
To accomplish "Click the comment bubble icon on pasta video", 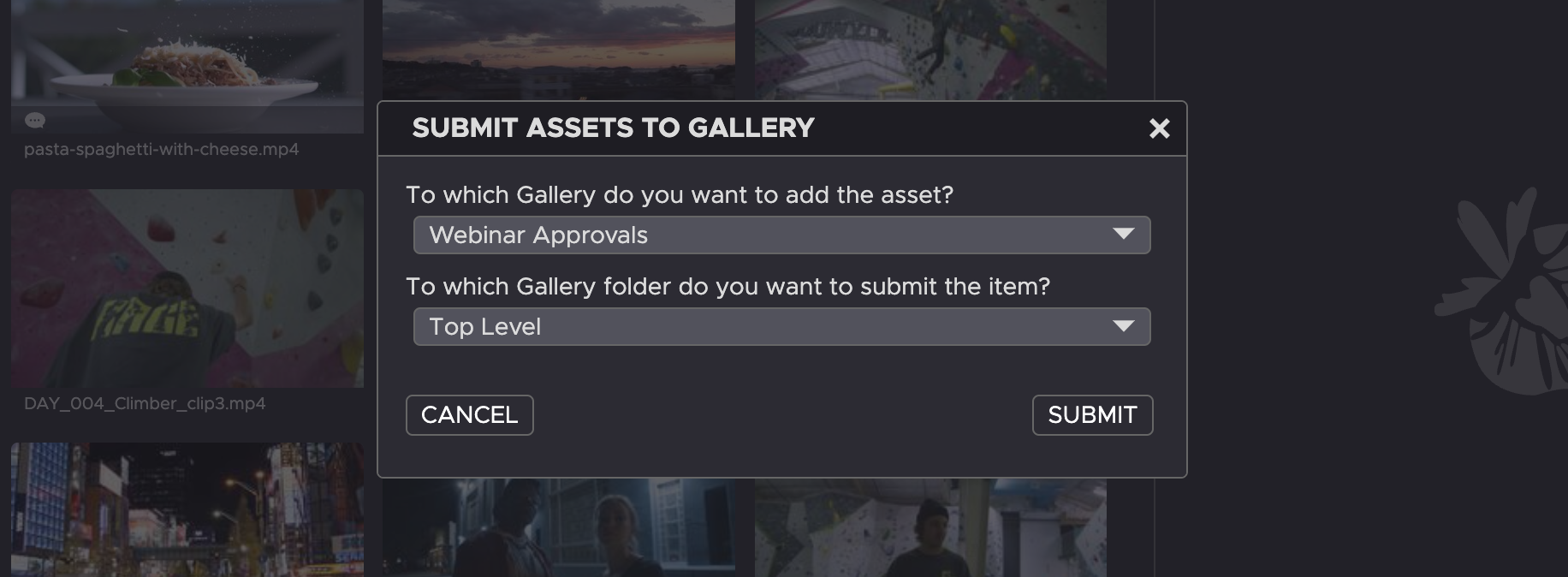I will click(35, 121).
